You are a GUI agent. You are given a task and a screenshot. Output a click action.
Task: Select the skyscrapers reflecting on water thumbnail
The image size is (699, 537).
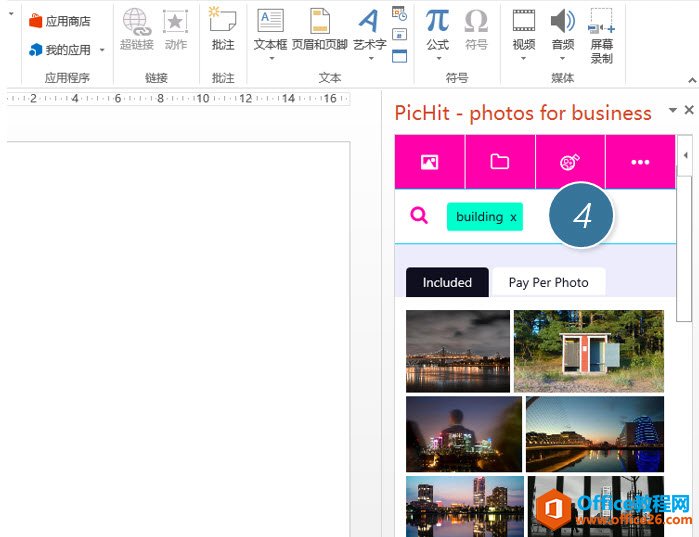pos(465,506)
